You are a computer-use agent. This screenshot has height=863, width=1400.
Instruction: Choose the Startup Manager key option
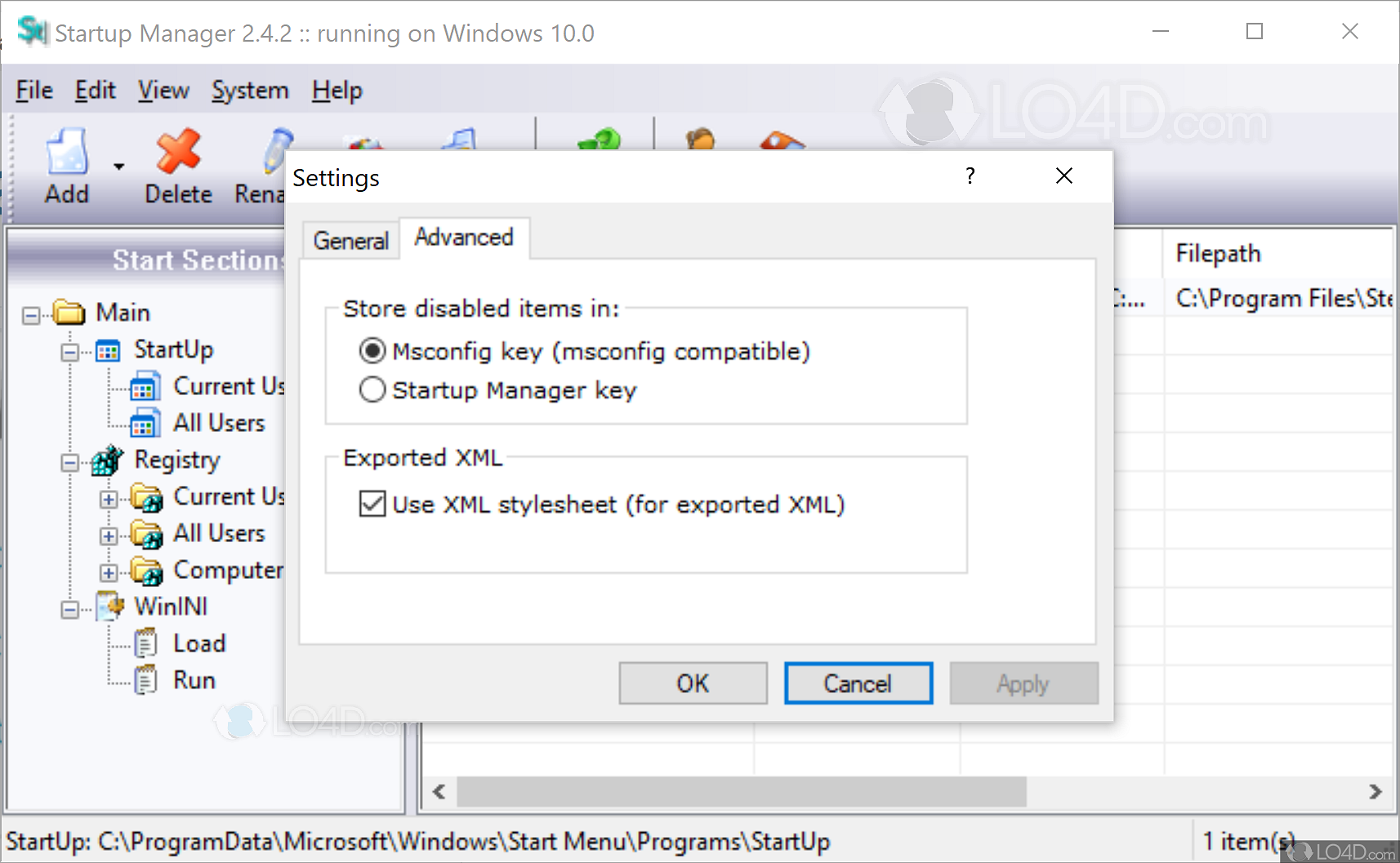pyautogui.click(x=372, y=390)
